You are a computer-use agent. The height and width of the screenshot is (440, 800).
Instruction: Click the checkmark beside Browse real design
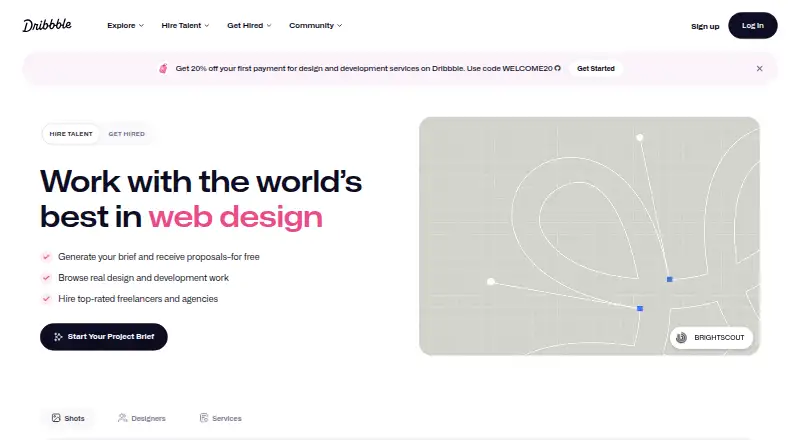click(x=46, y=278)
